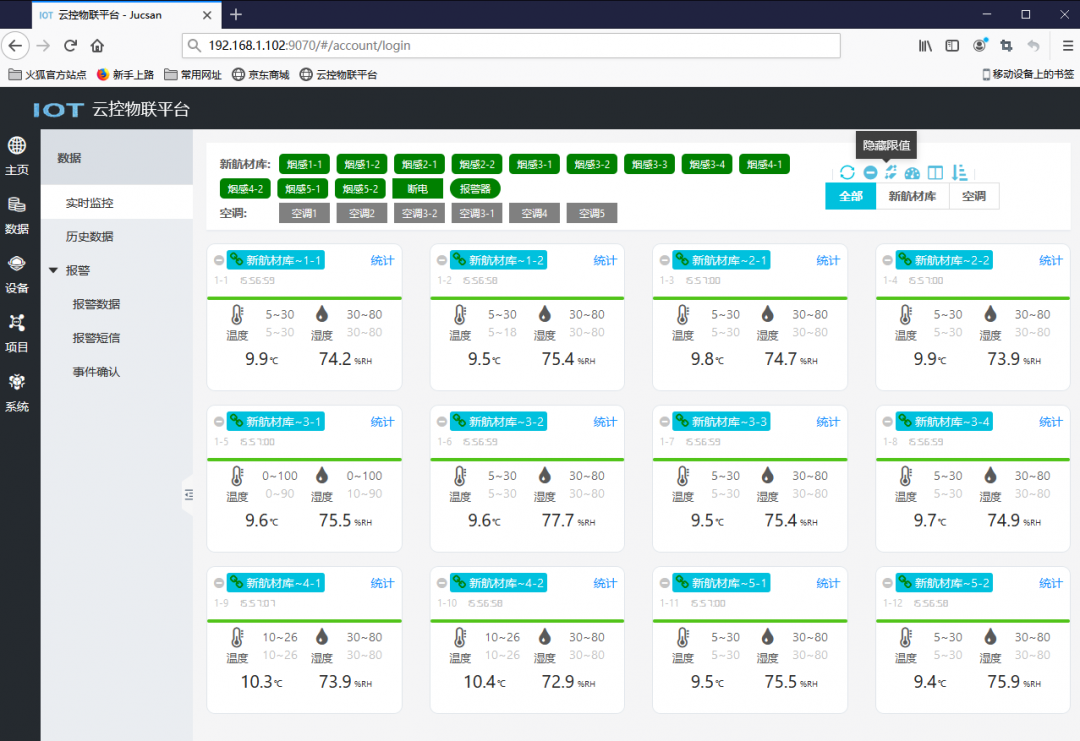
Task: Open the 系统 system gear icon in left rail
Action: pos(17,382)
